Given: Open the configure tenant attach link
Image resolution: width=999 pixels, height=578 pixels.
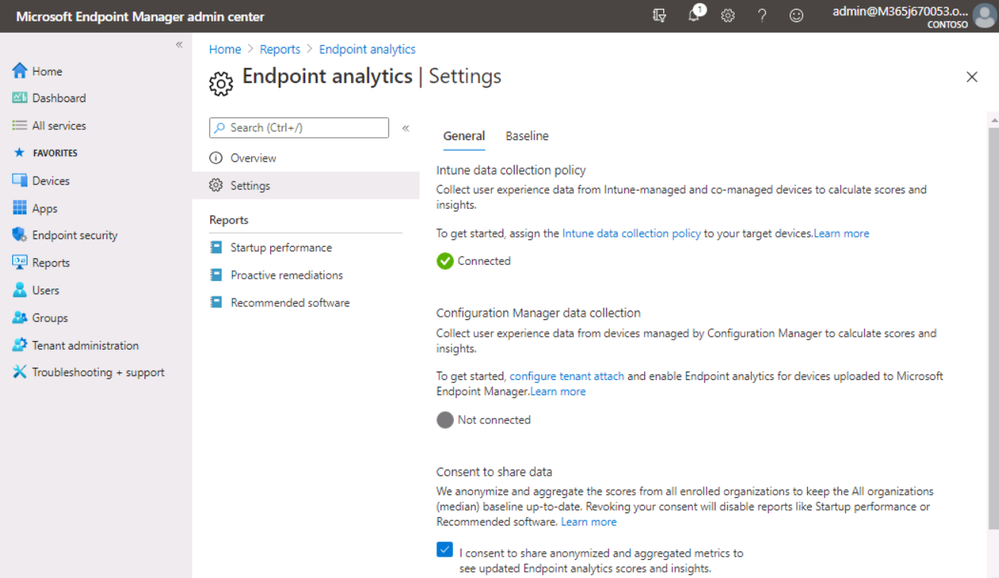Looking at the screenshot, I should (566, 376).
